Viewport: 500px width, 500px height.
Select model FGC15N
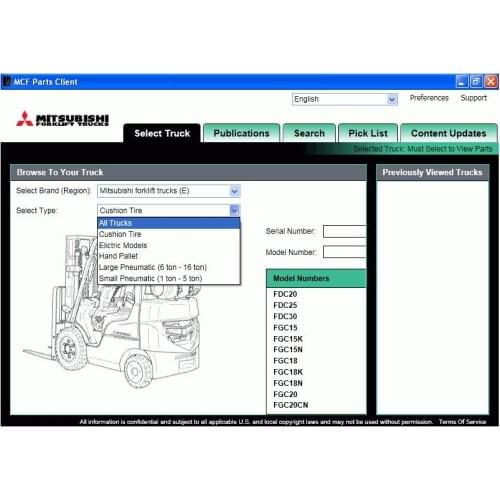click(x=288, y=350)
